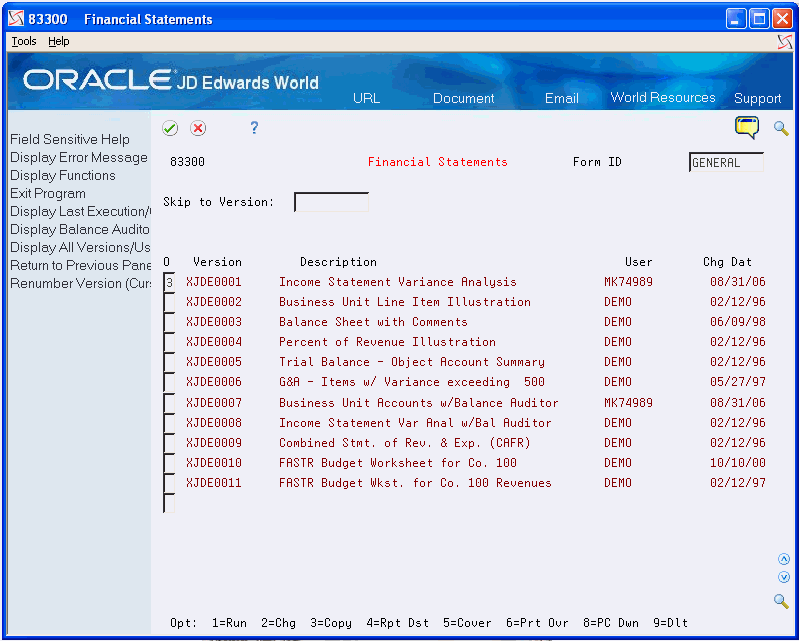This screenshot has height=641, width=799.
Task: Select 'Income Statement Variance Analysis' description
Action: 397,282
